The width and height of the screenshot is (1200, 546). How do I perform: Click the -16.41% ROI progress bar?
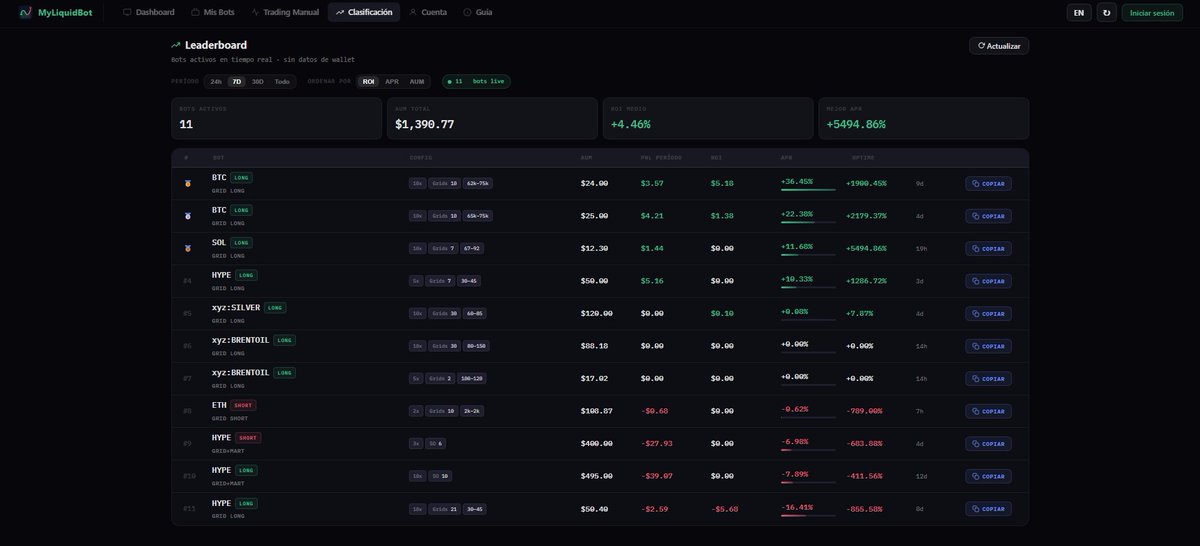(808, 515)
